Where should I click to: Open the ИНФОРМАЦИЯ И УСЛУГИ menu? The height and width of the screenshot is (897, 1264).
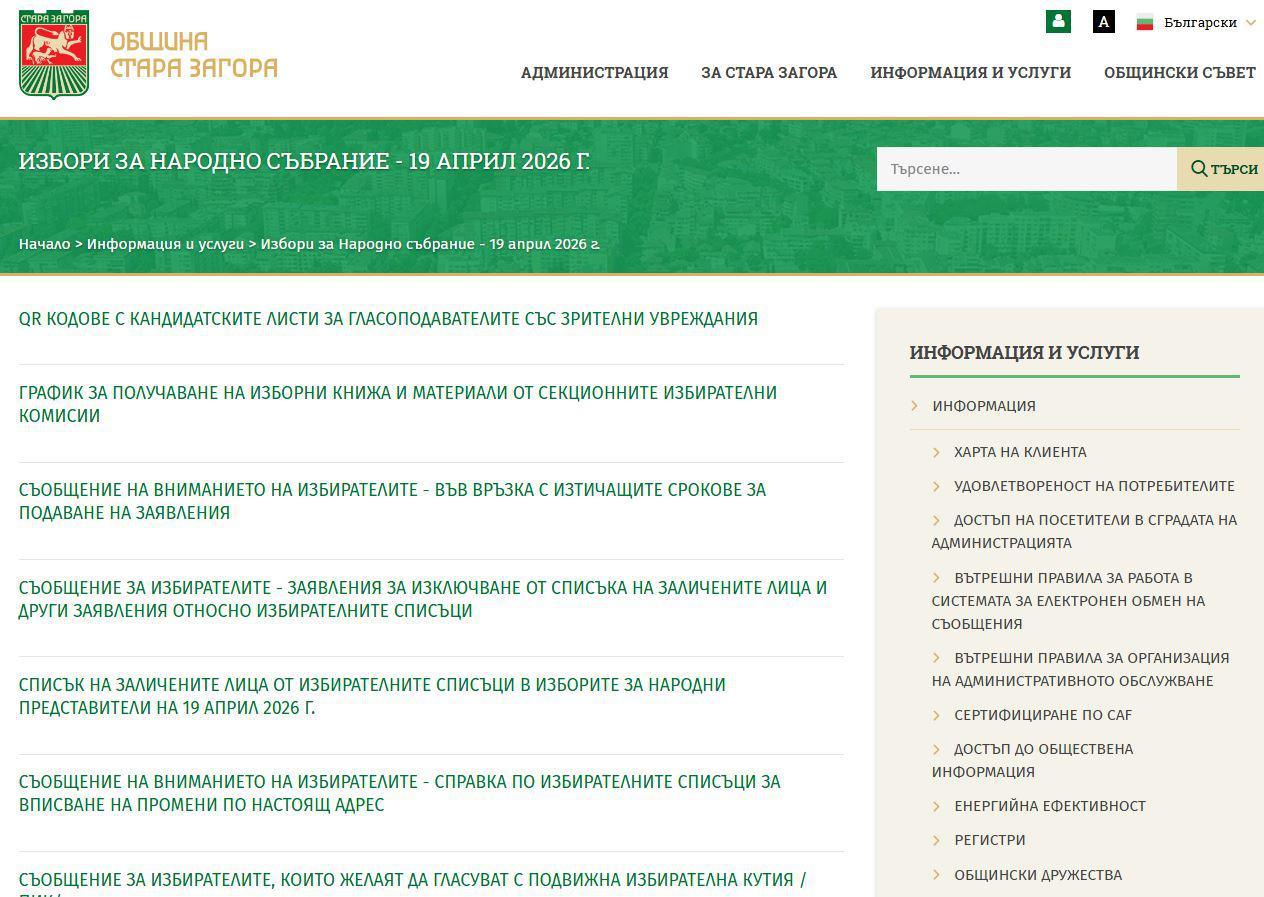click(970, 72)
